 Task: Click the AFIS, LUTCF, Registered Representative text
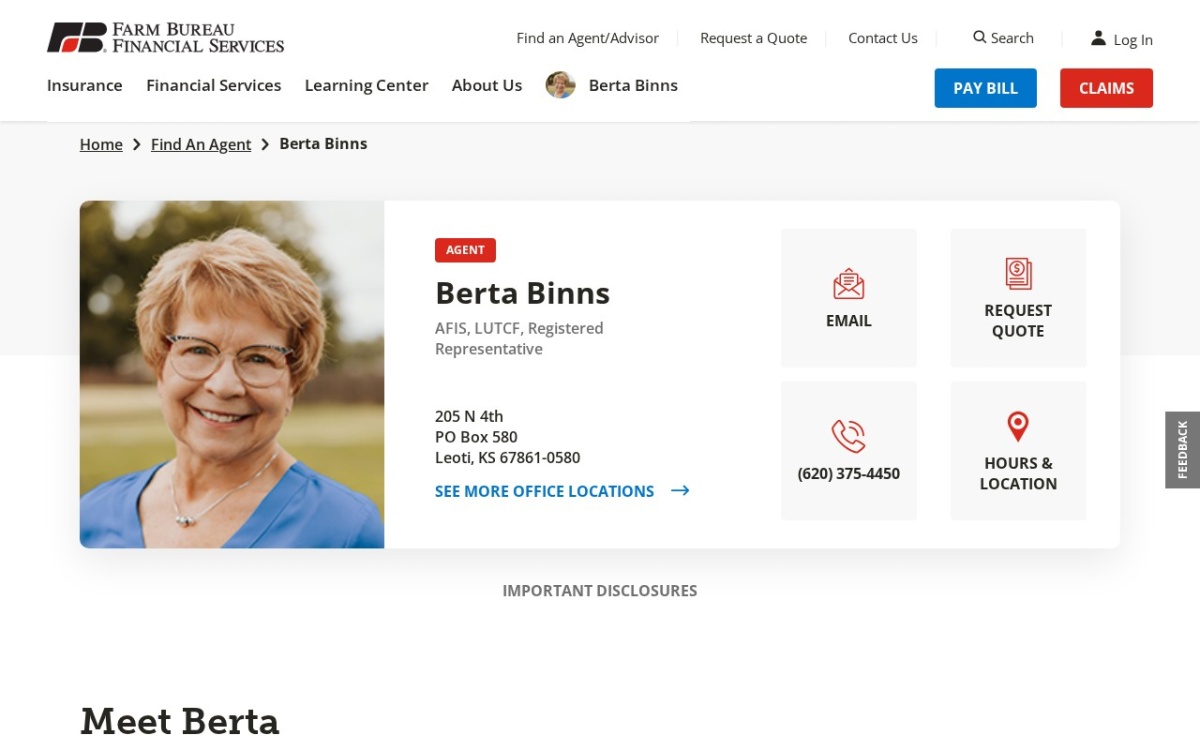(519, 338)
